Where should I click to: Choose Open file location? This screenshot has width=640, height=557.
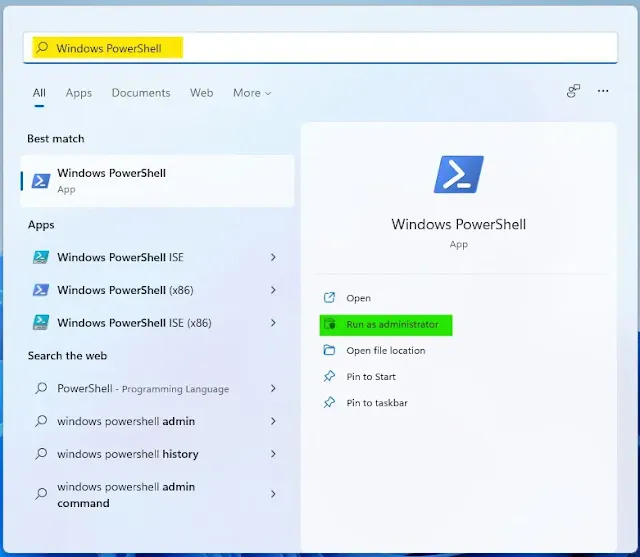[386, 351]
